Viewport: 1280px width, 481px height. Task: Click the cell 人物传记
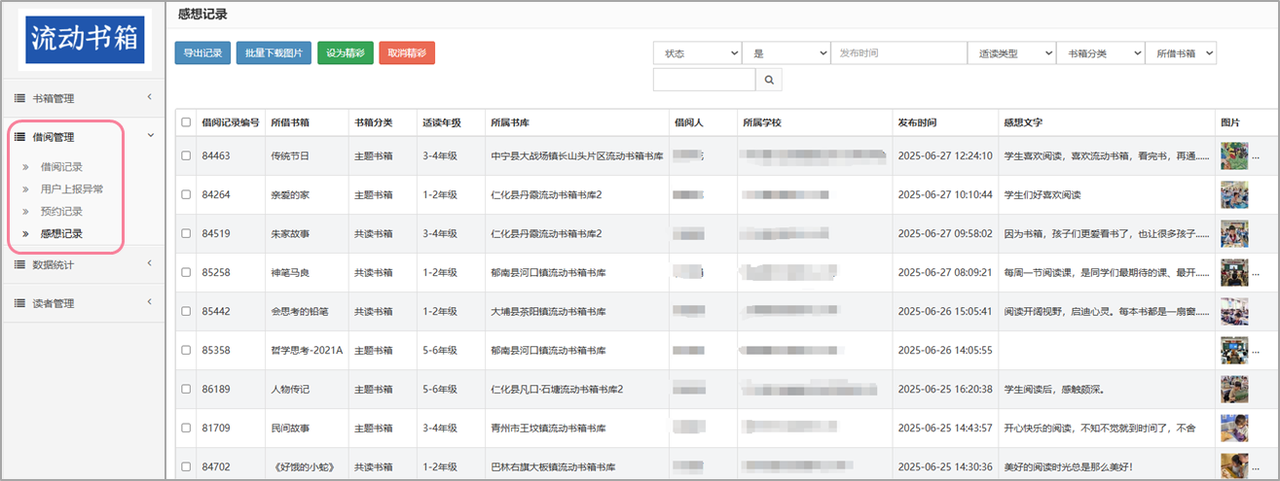click(290, 389)
